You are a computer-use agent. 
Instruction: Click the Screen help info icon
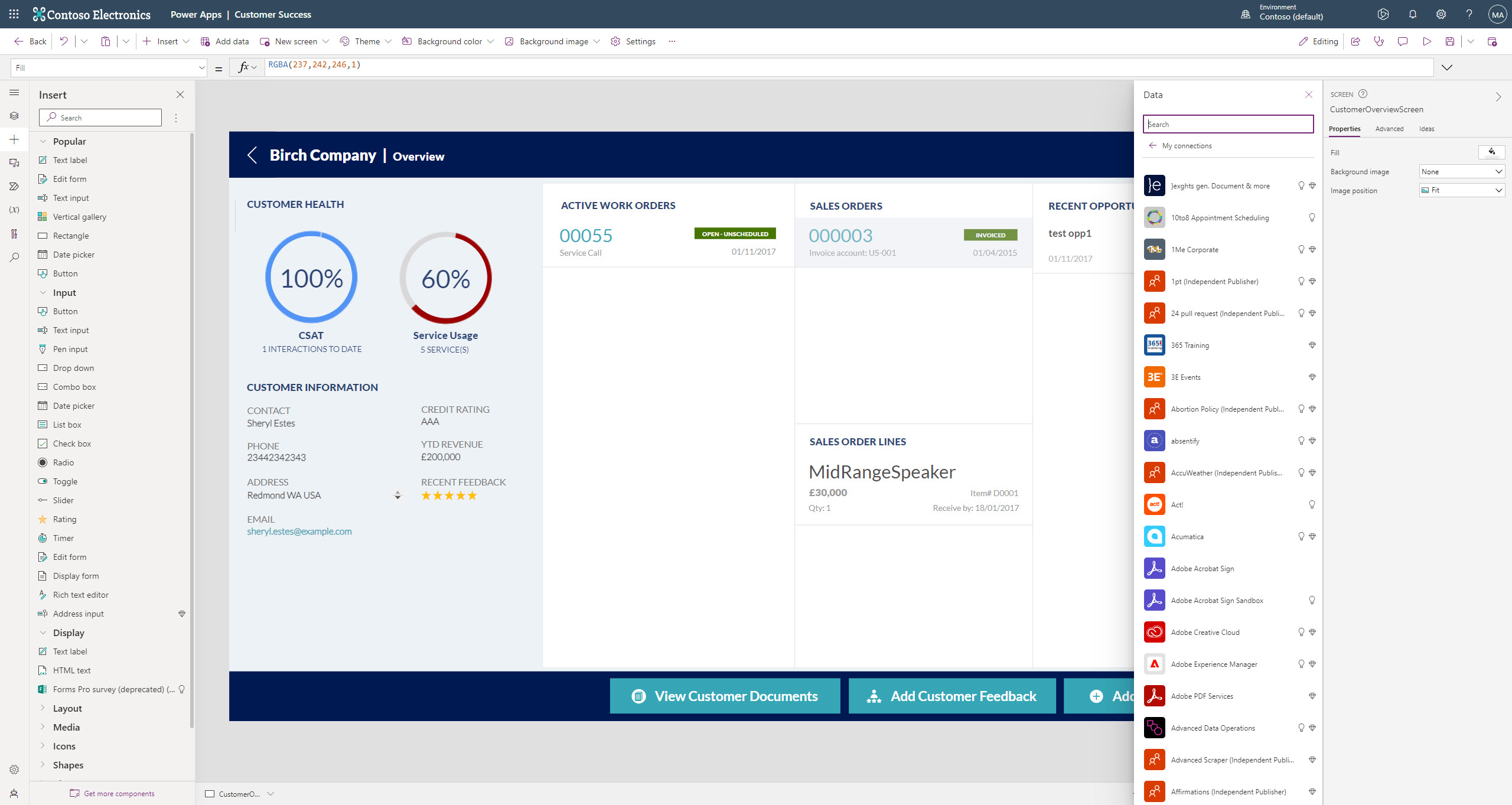point(1363,94)
